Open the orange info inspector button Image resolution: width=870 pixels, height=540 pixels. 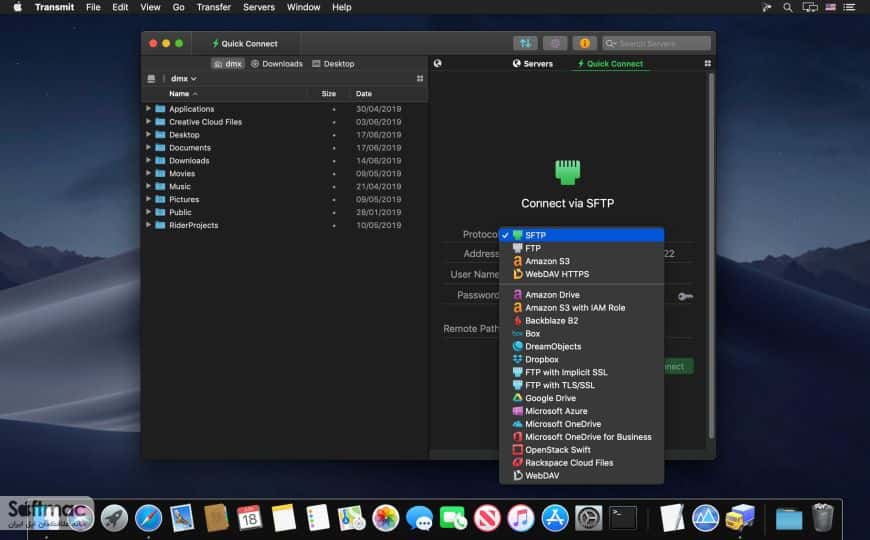pyautogui.click(x=584, y=43)
